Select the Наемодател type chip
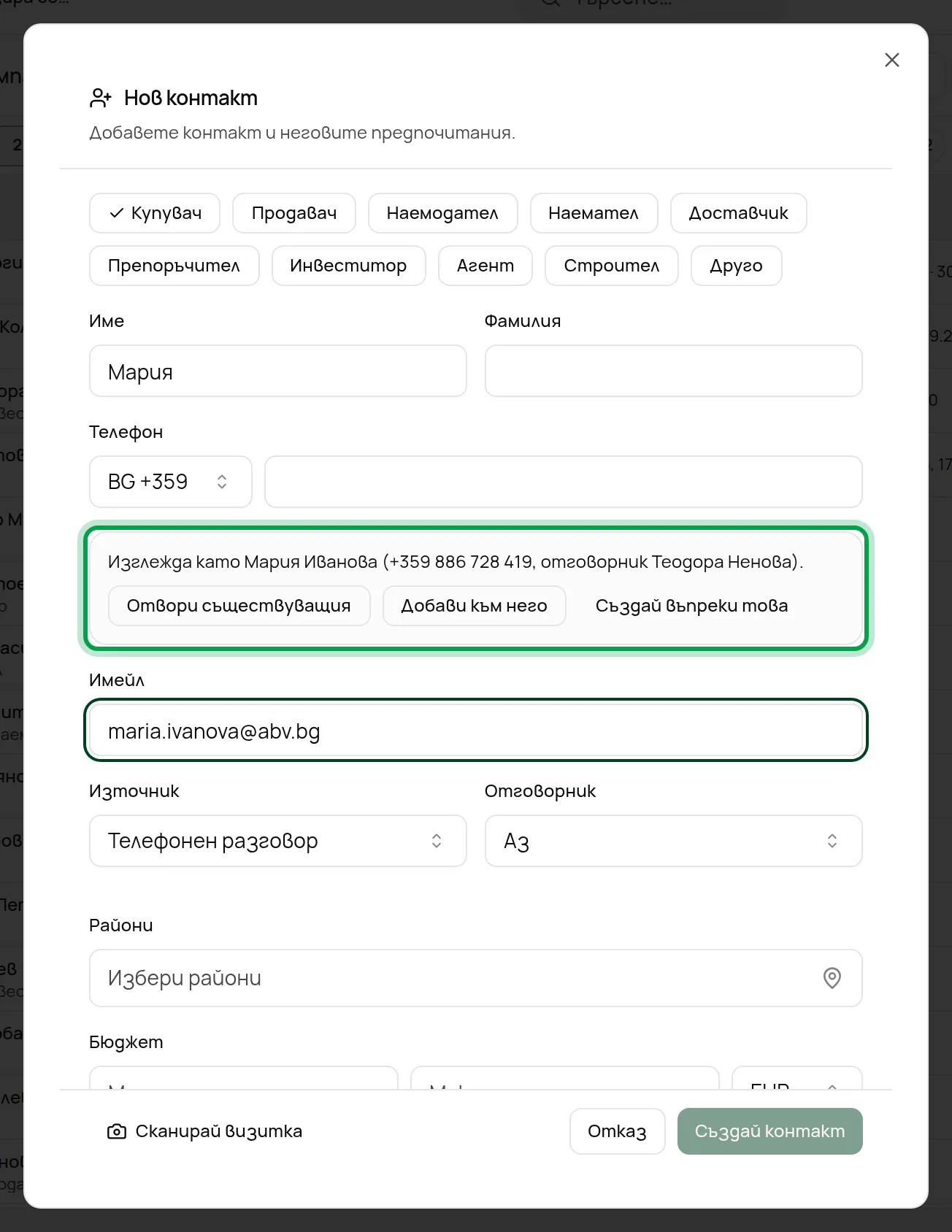The image size is (952, 1232). pyautogui.click(x=442, y=213)
